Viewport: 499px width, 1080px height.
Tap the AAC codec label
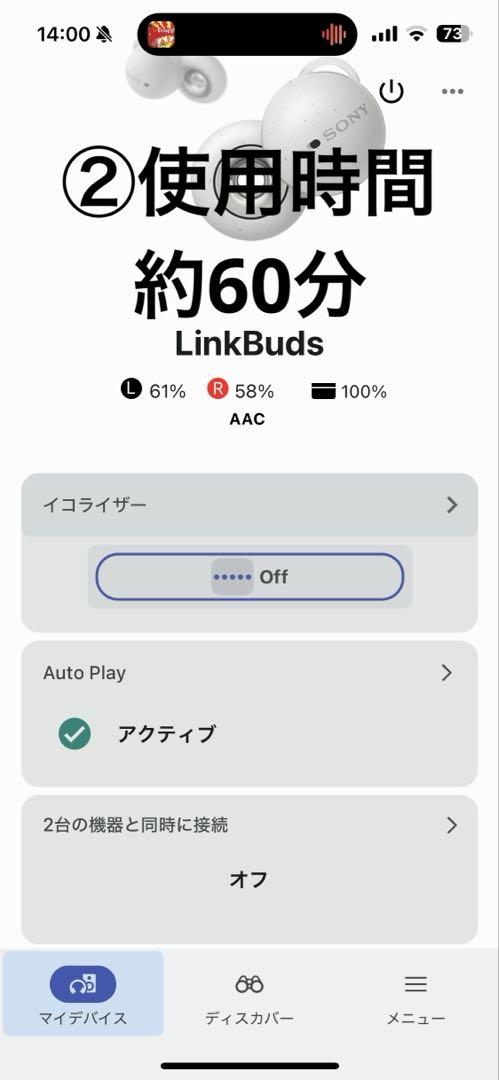[247, 419]
